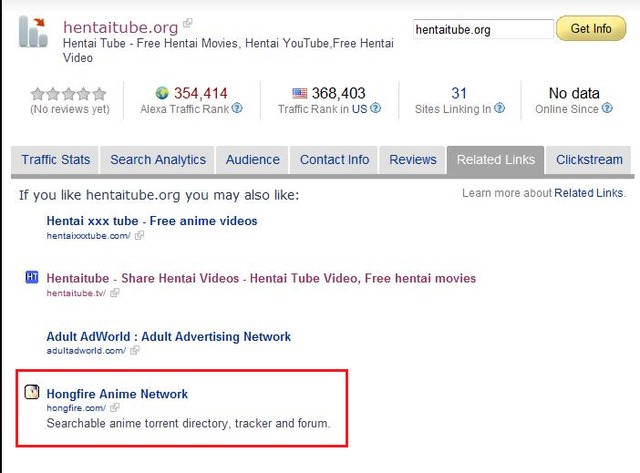The height and width of the screenshot is (473, 640).
Task: Open the Search Analytics tab
Action: [158, 160]
